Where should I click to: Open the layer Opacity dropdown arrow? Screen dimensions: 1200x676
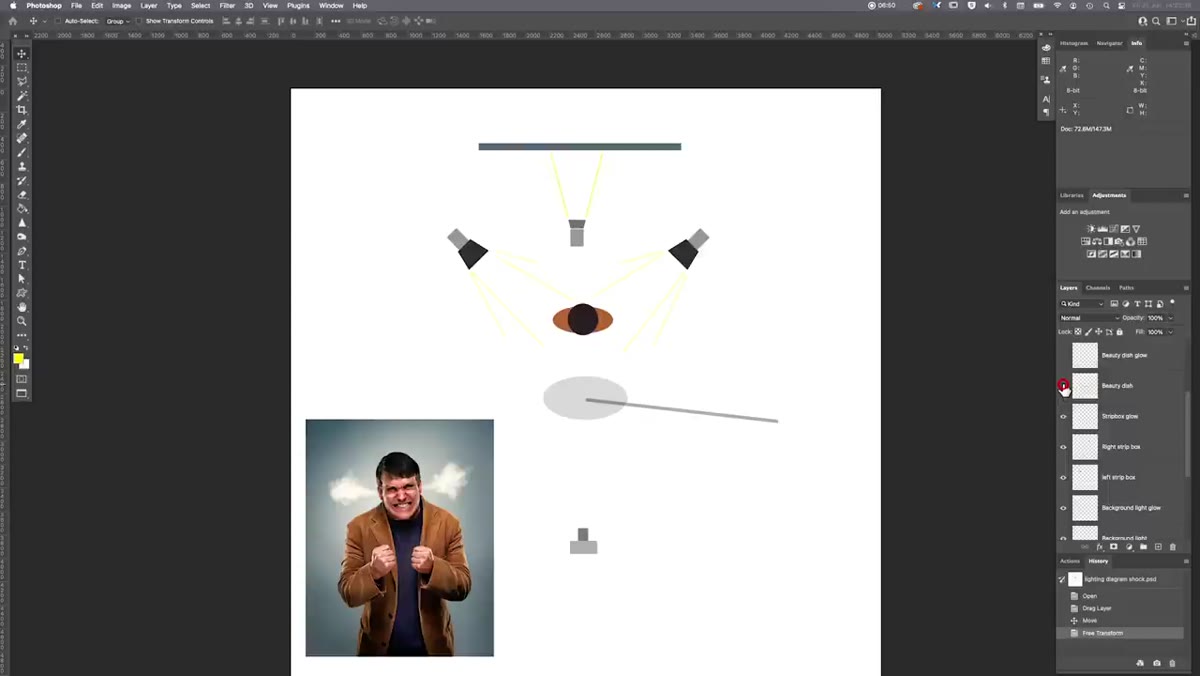click(x=1171, y=318)
